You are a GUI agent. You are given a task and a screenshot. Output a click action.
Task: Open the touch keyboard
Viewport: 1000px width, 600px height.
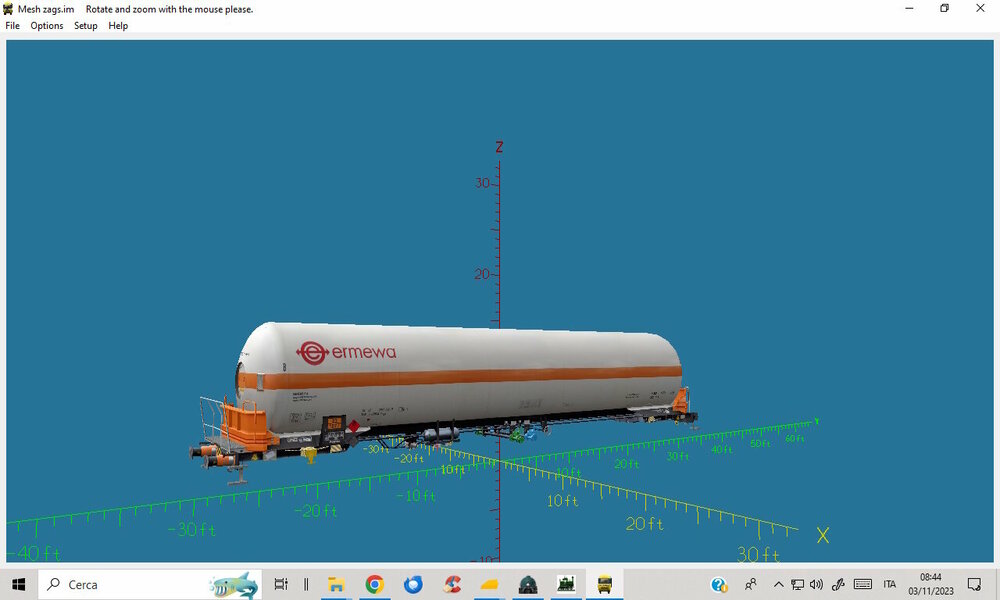coord(863,584)
